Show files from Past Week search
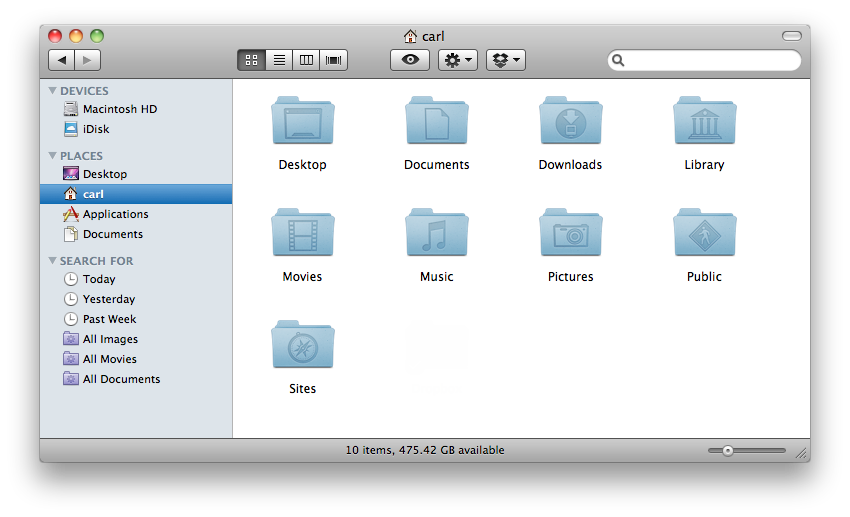The height and width of the screenshot is (517, 850). coord(136,319)
